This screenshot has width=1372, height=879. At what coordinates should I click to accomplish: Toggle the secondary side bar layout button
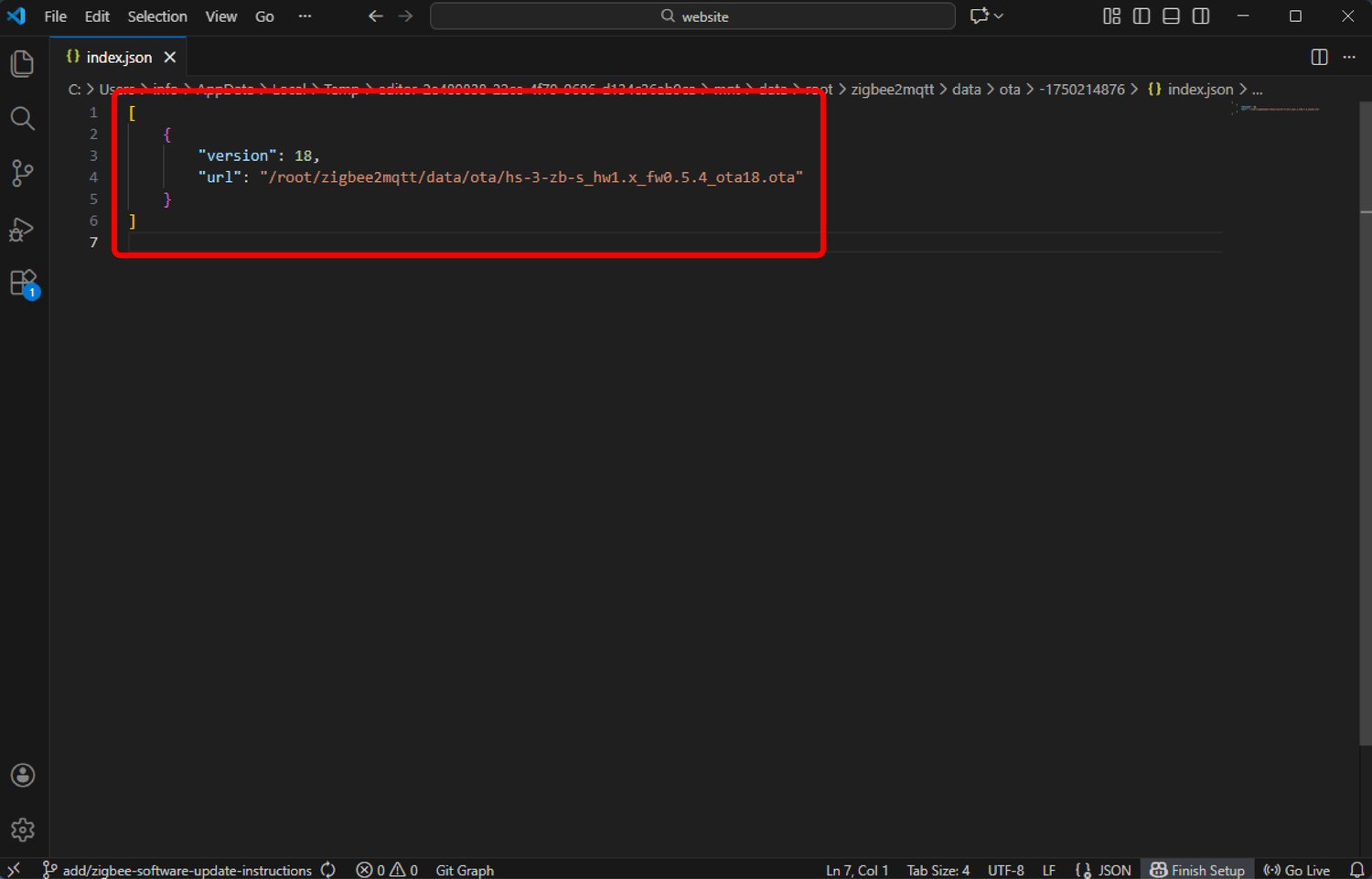tap(1201, 16)
